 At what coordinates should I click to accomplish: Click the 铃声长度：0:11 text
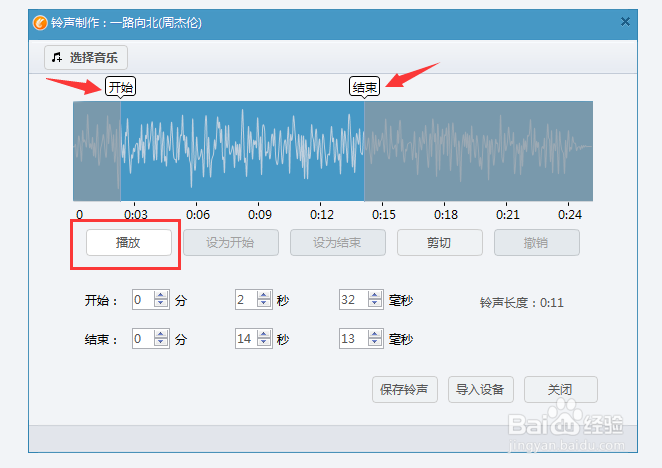521,303
